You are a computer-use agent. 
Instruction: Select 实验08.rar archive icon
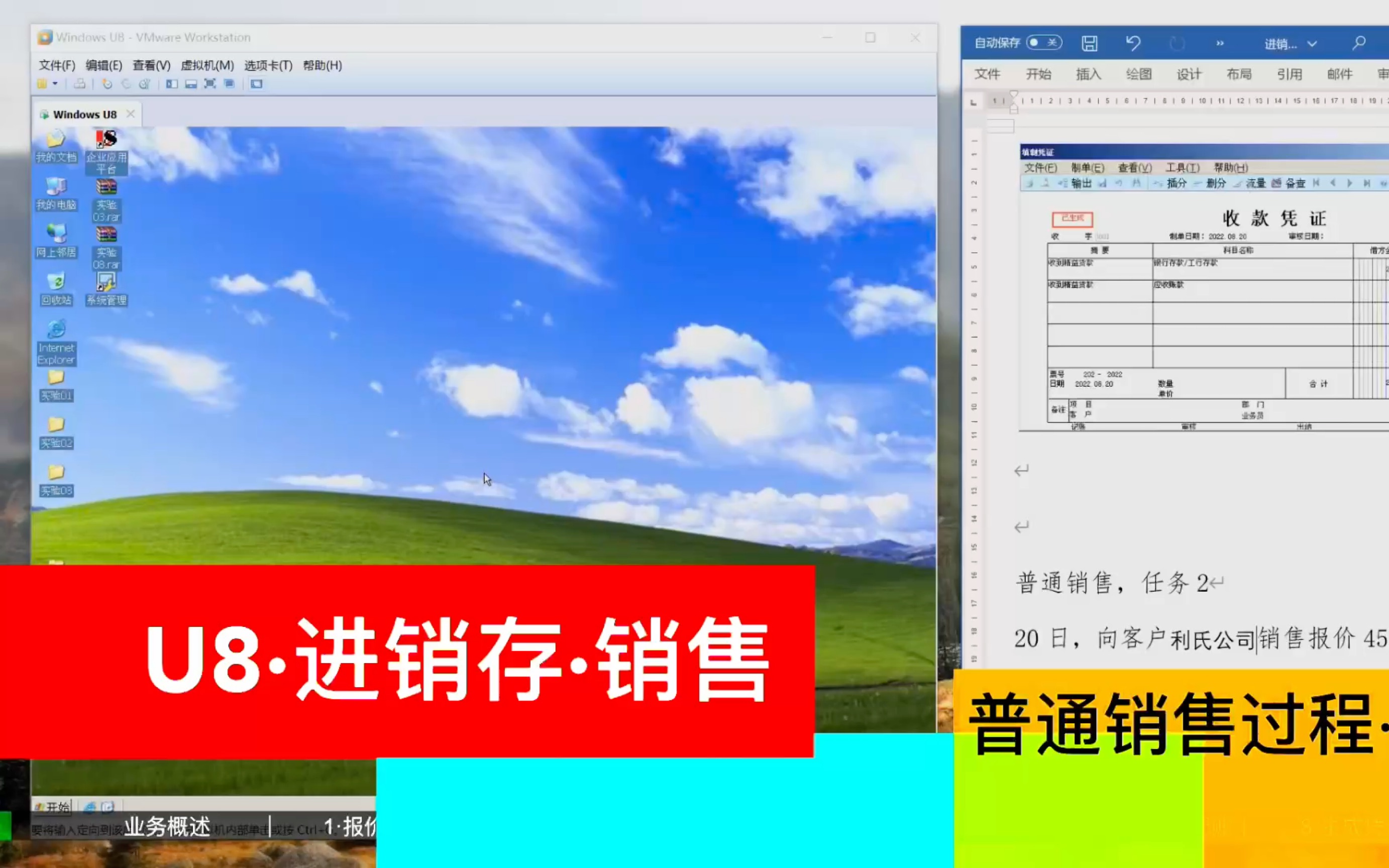[106, 248]
